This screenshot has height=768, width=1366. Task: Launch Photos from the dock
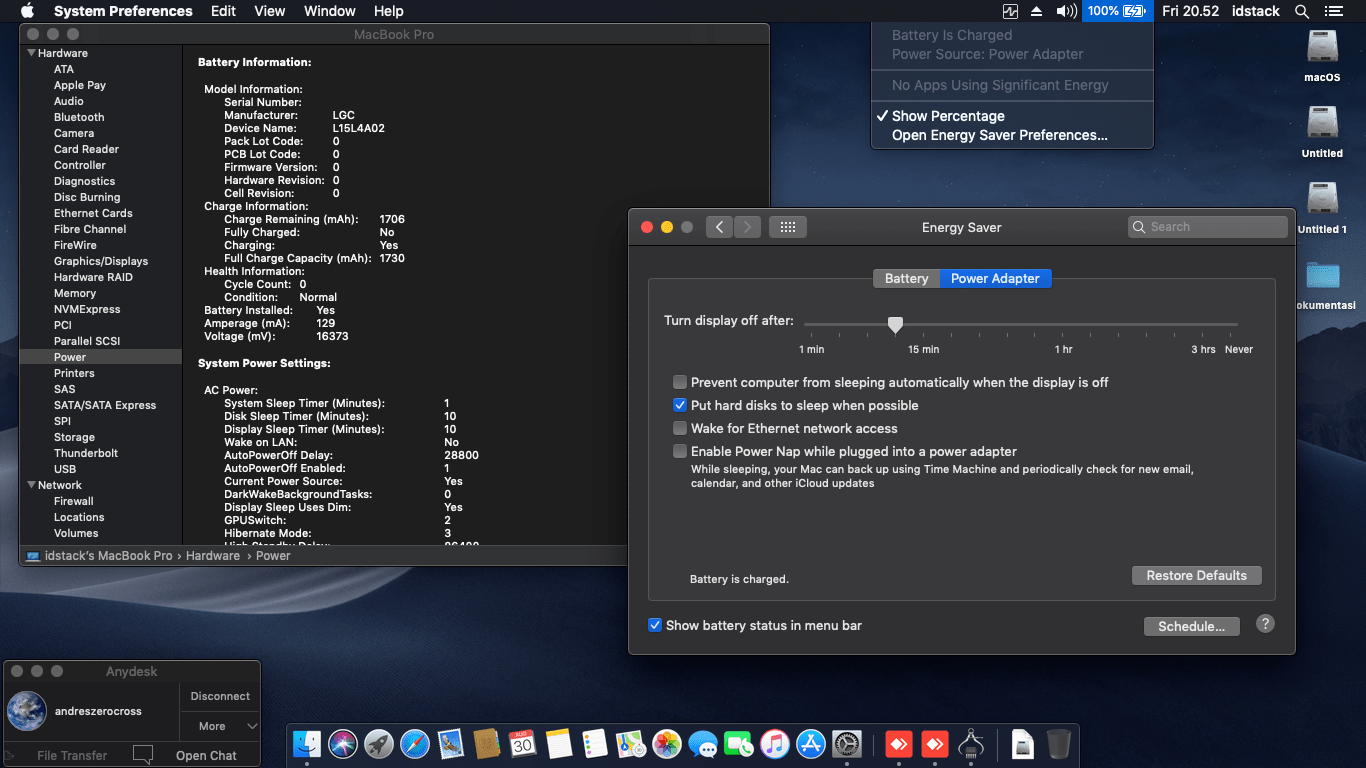(666, 744)
